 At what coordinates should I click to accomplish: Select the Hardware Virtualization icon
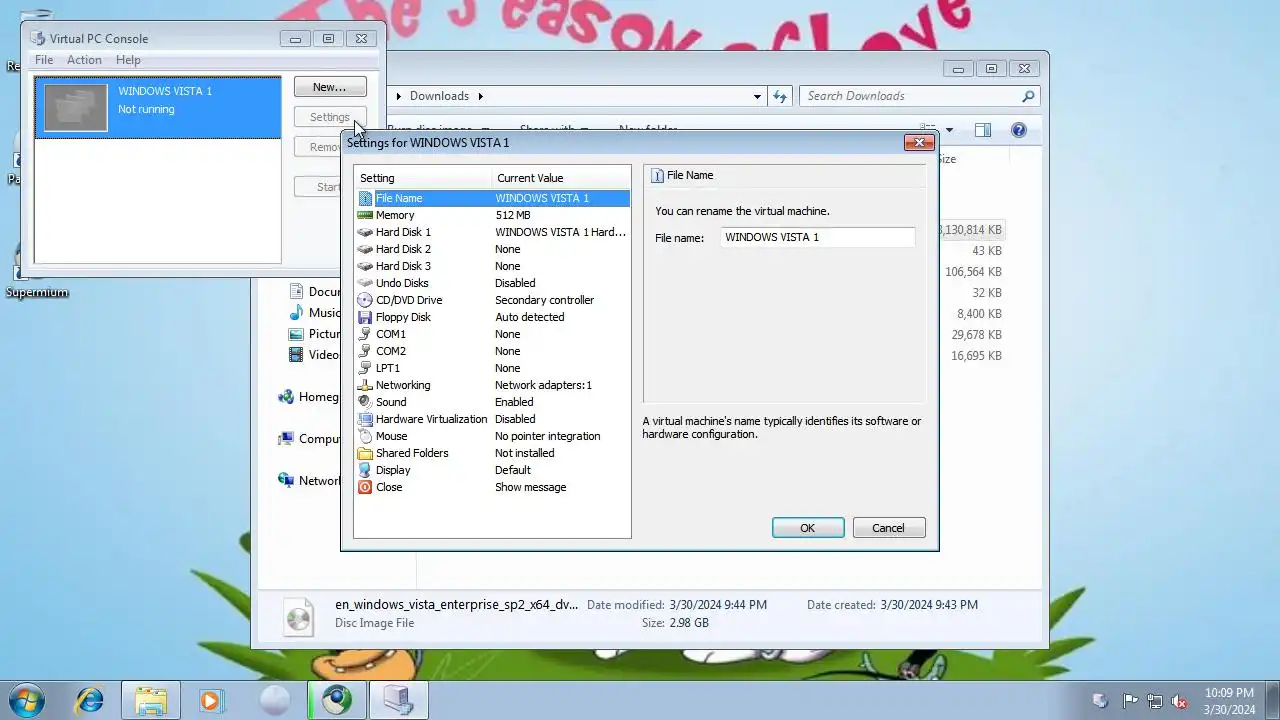click(365, 419)
